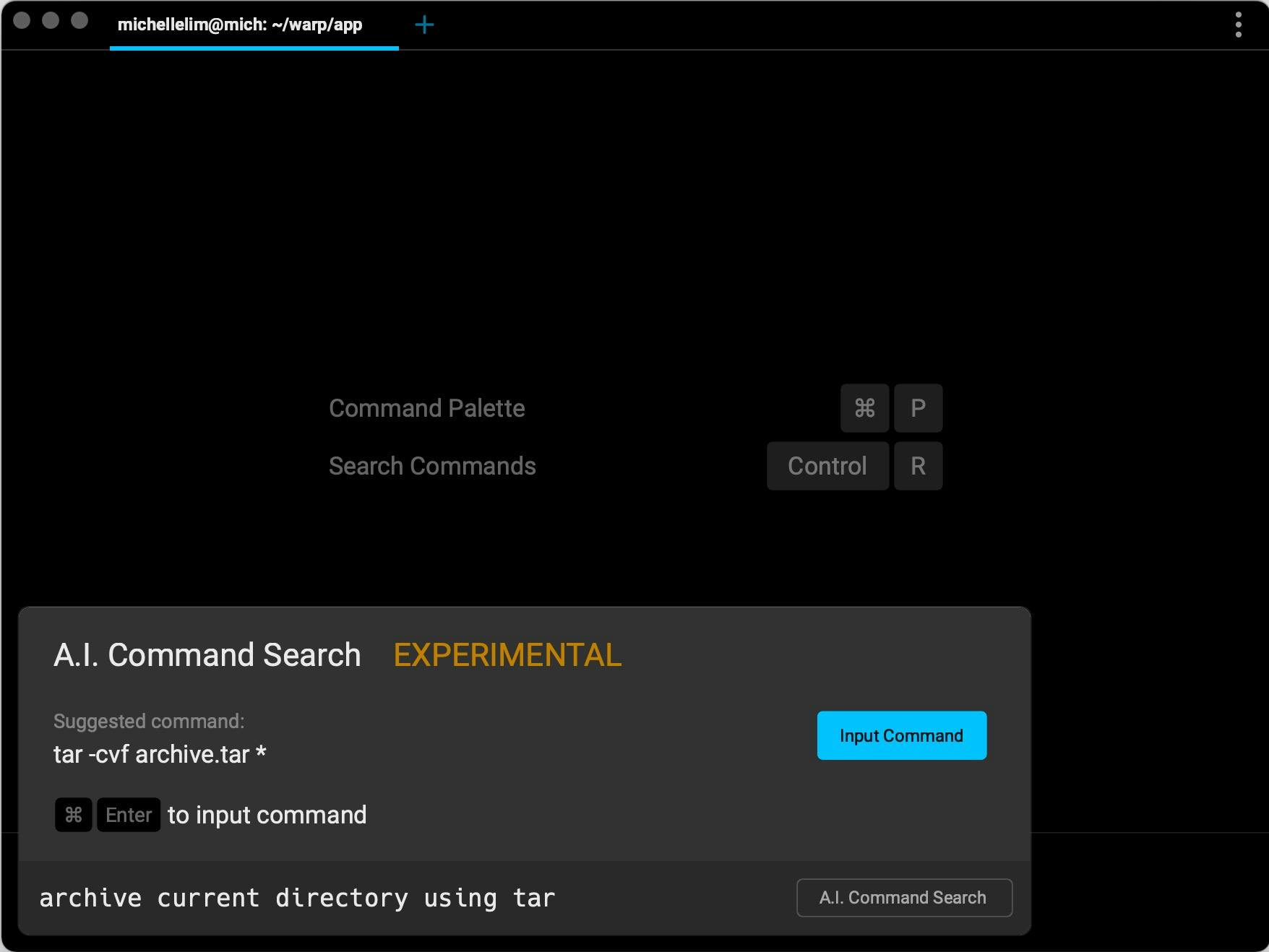The width and height of the screenshot is (1269, 952).
Task: Click the Enter key cap
Action: [129, 815]
